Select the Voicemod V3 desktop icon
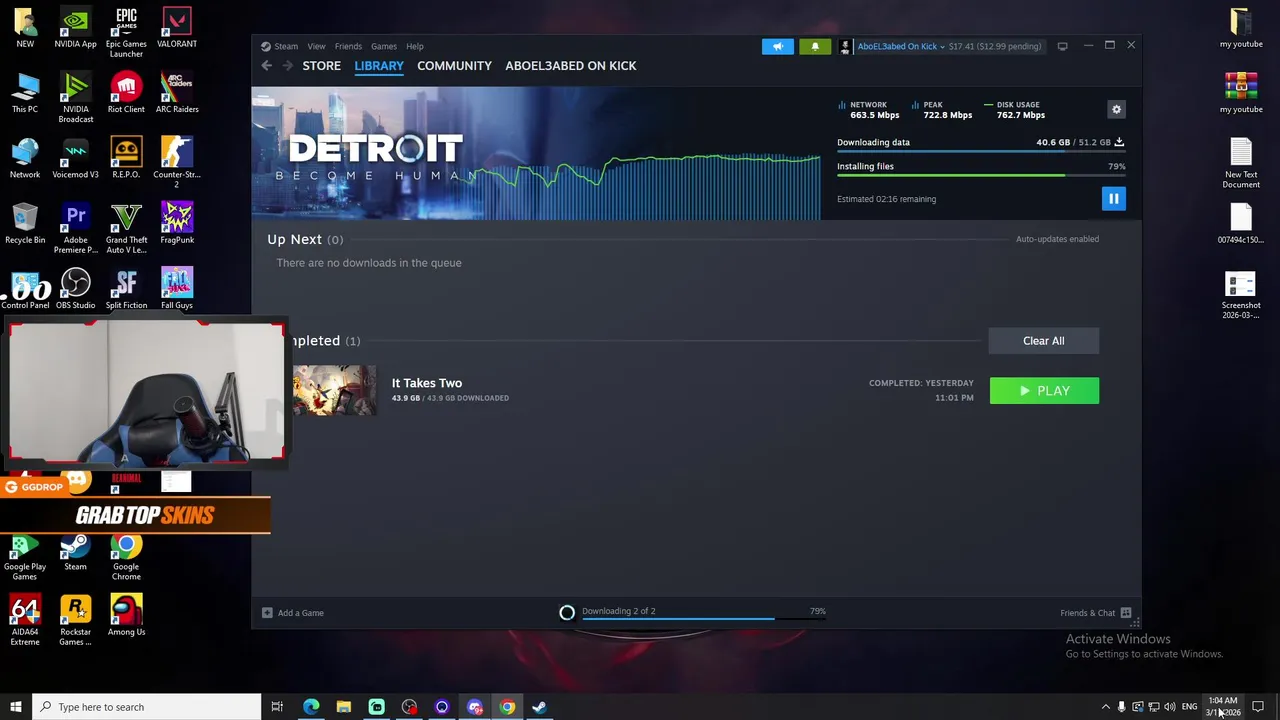 [x=76, y=159]
